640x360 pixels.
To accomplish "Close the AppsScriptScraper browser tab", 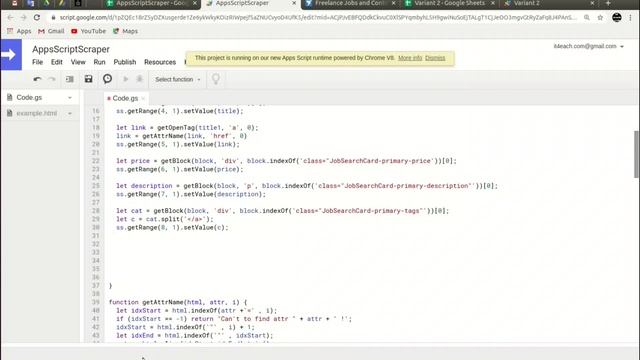I will 294,3.
